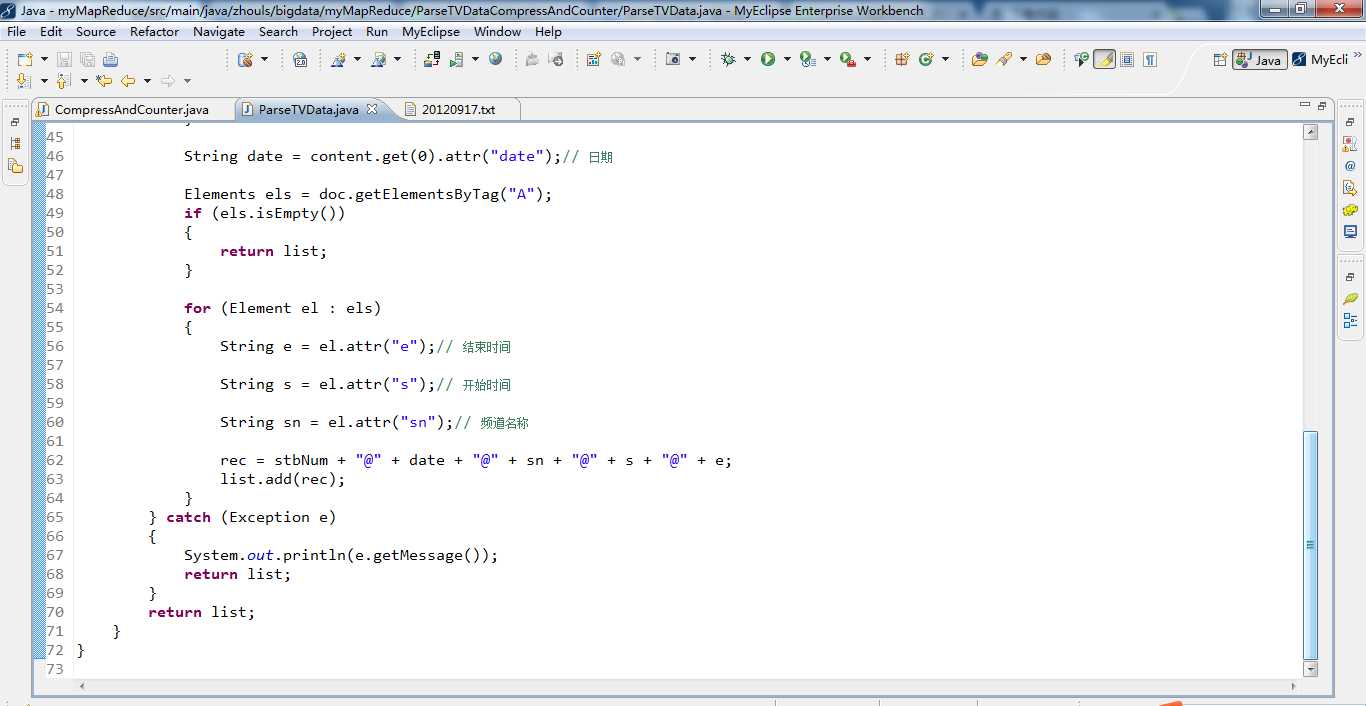
Task: Minimize the editor area
Action: pyautogui.click(x=1304, y=105)
